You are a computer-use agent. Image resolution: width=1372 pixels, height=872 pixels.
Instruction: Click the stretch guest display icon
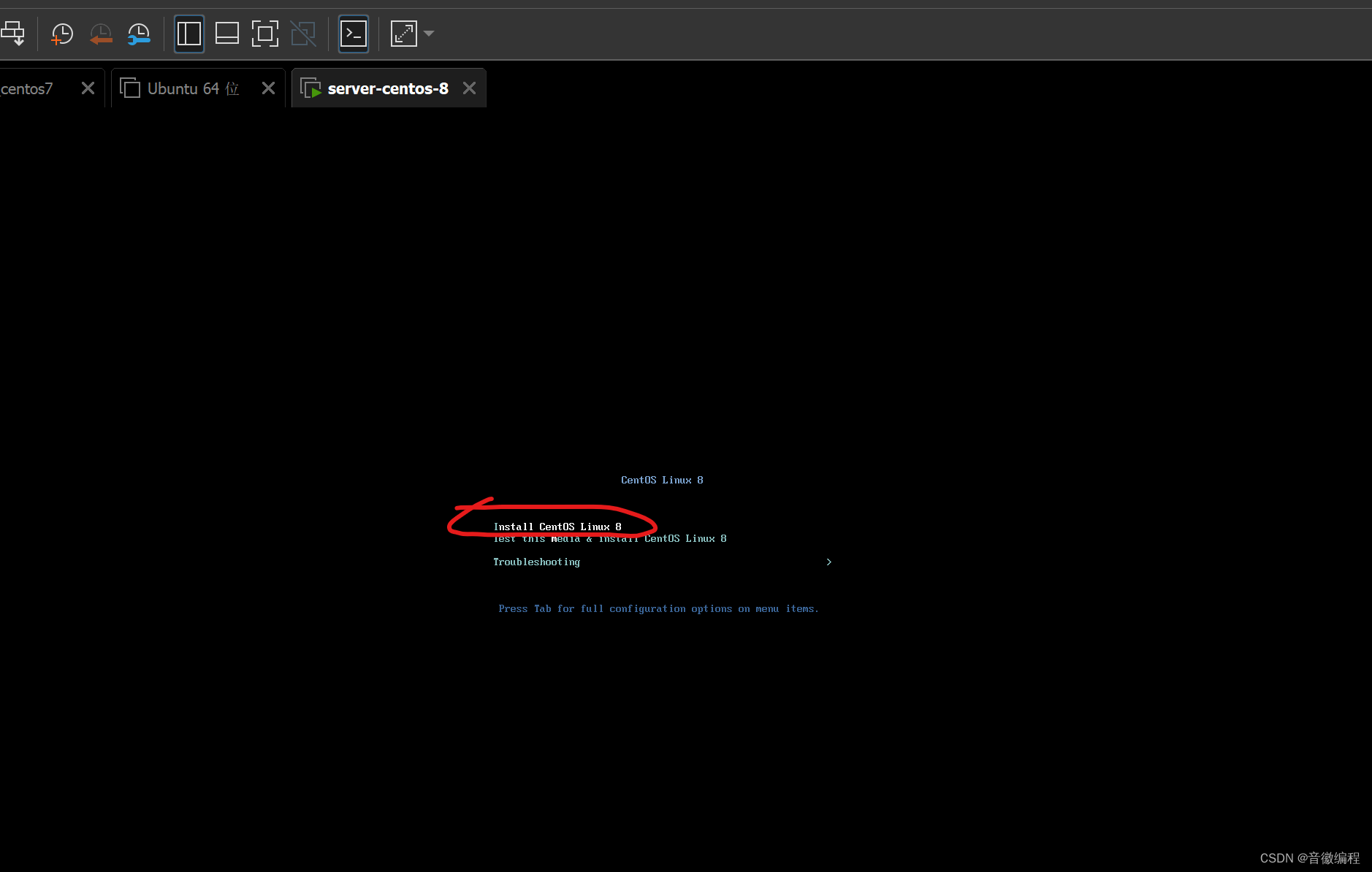pyautogui.click(x=404, y=34)
